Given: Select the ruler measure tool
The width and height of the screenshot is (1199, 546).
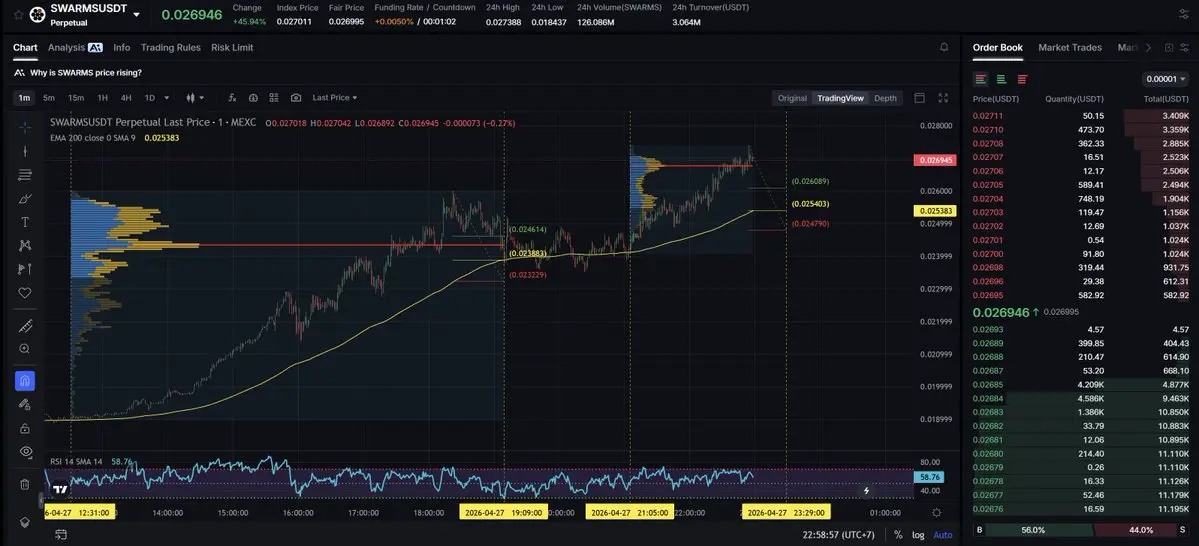Looking at the screenshot, I should [24, 326].
